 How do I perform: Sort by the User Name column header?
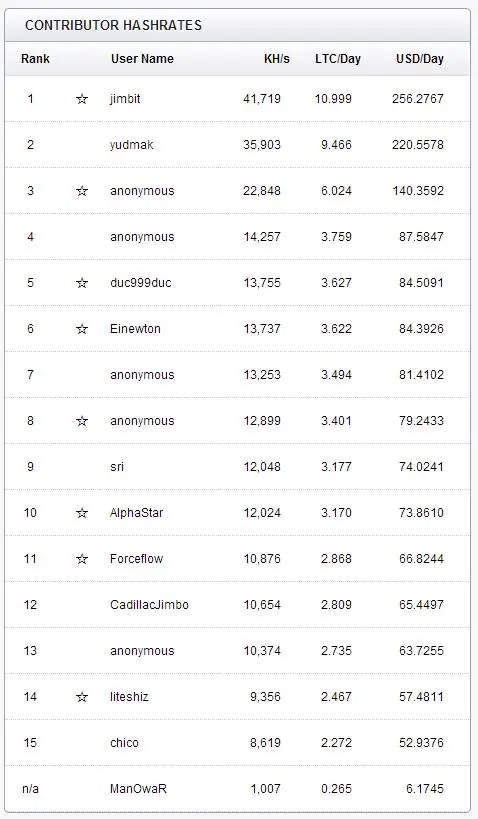tap(142, 58)
